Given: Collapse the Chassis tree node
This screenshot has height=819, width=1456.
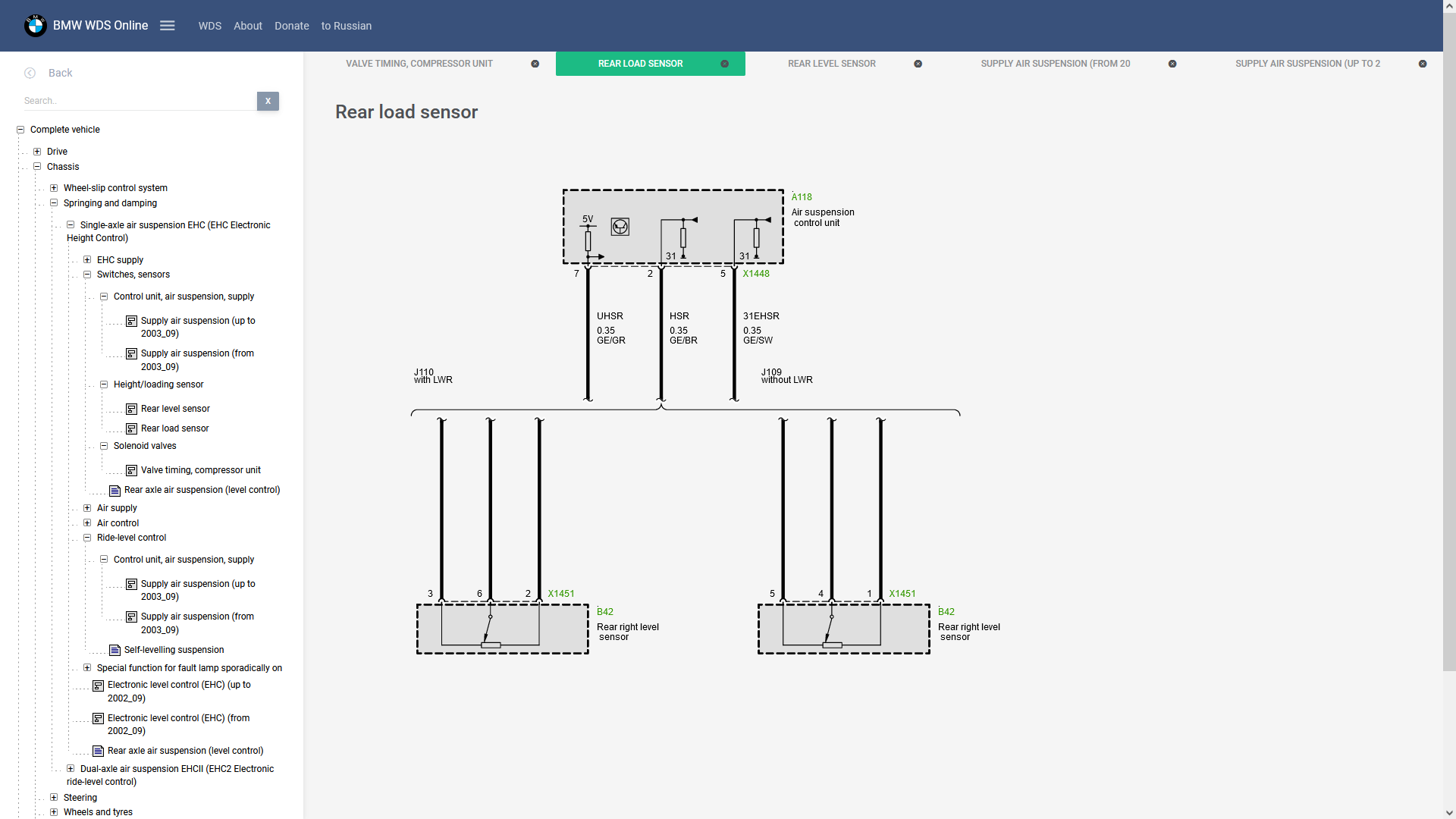Looking at the screenshot, I should tap(37, 167).
